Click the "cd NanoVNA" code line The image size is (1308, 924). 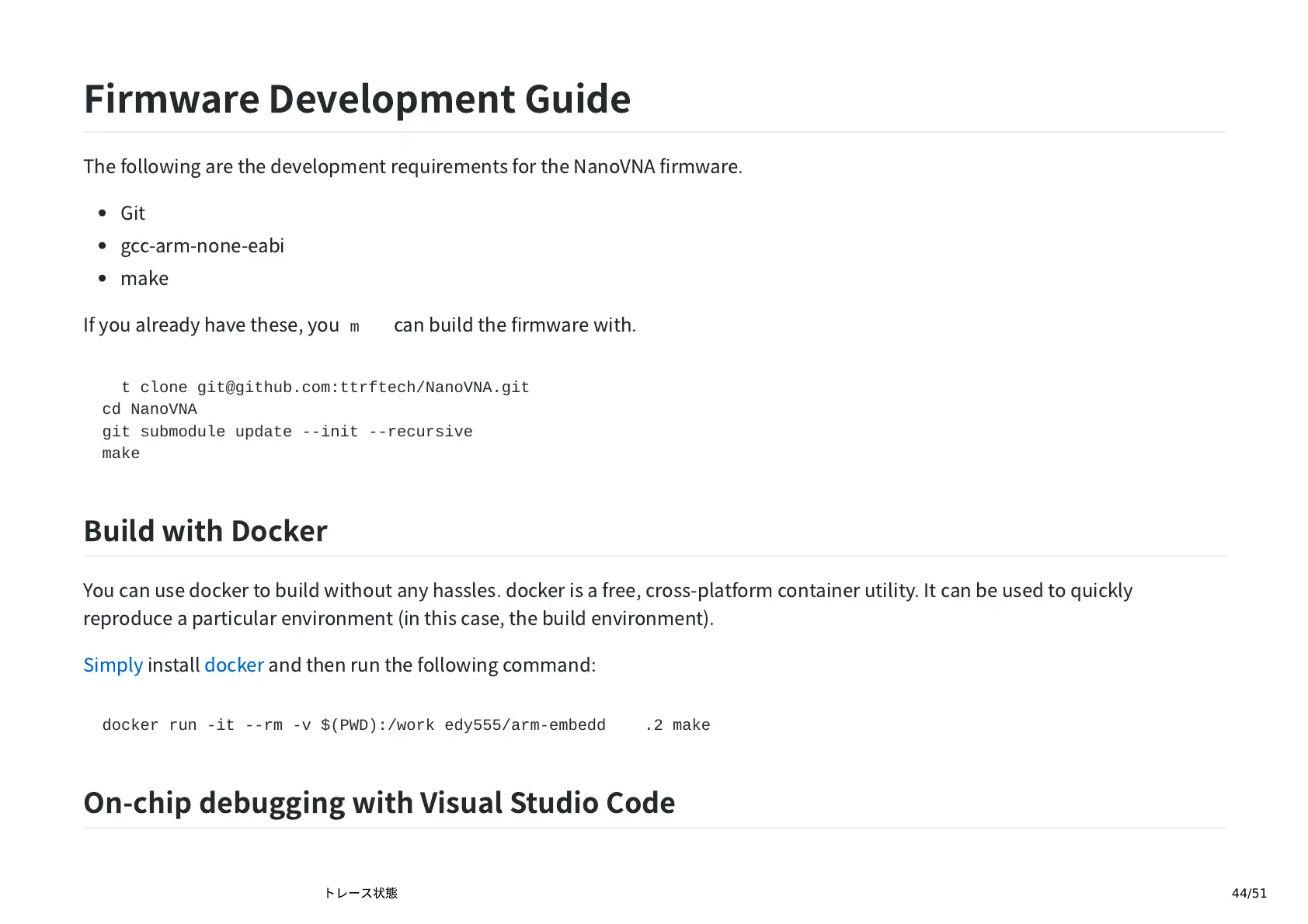point(149,409)
